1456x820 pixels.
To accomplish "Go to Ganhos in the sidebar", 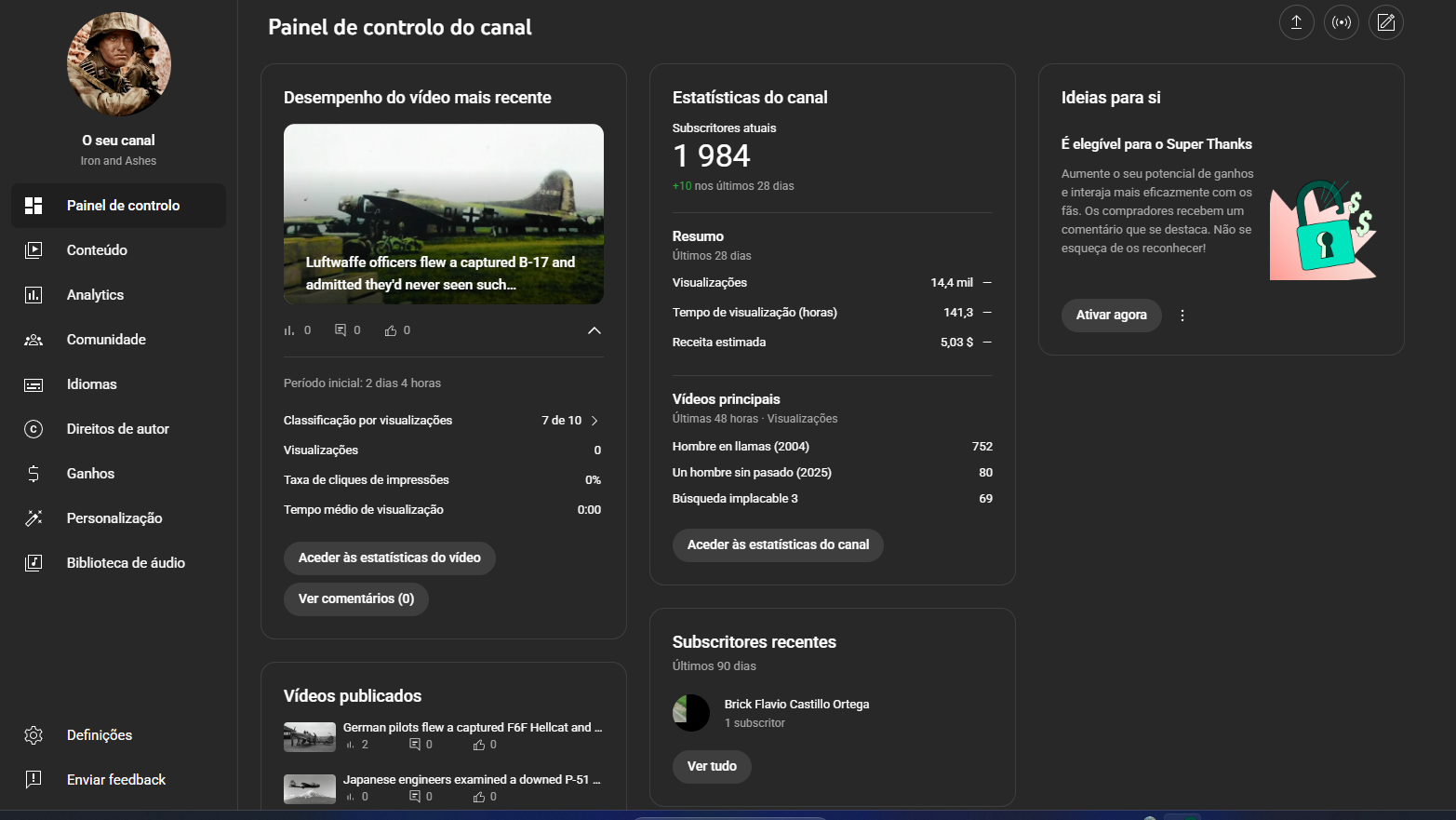I will coord(90,474).
